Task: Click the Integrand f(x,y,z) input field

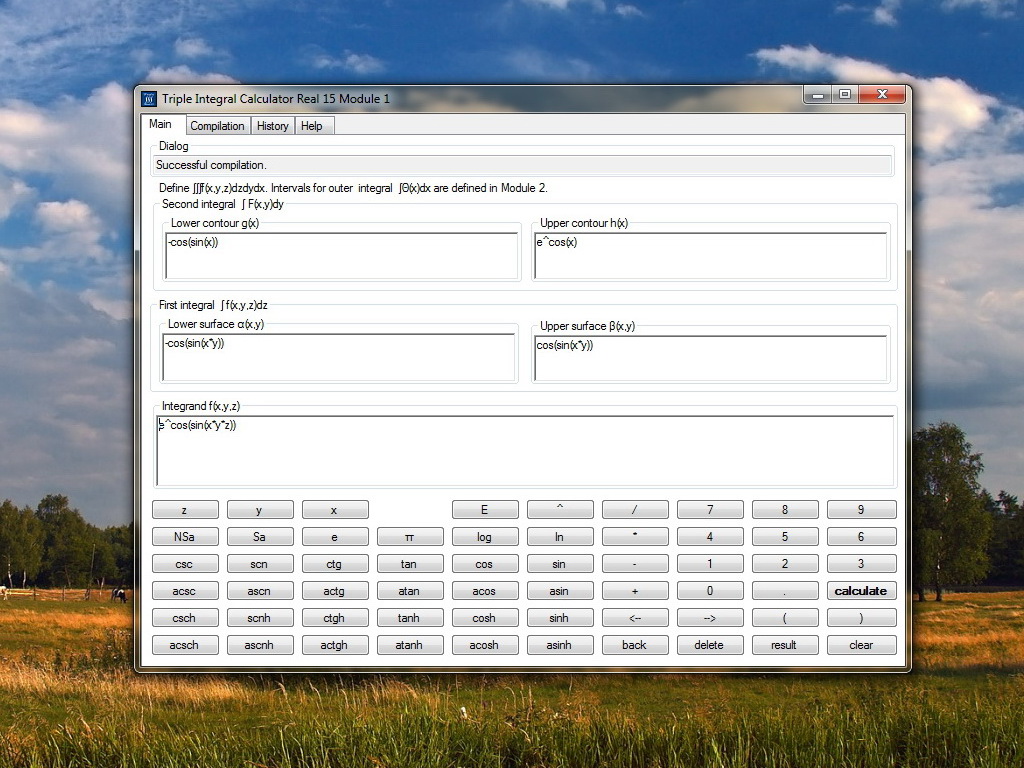Action: tap(525, 451)
